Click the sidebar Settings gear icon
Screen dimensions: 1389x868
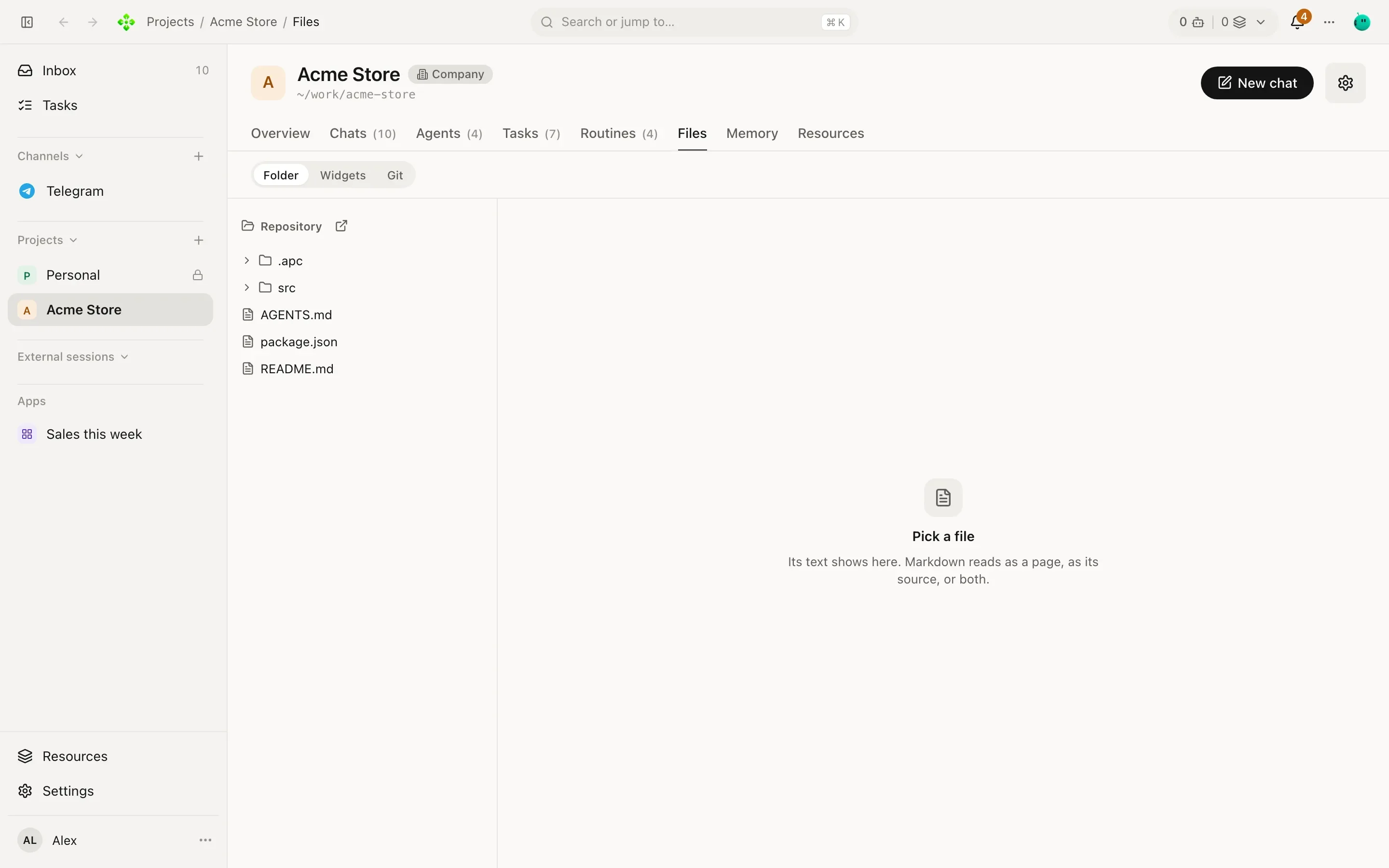tap(25, 790)
